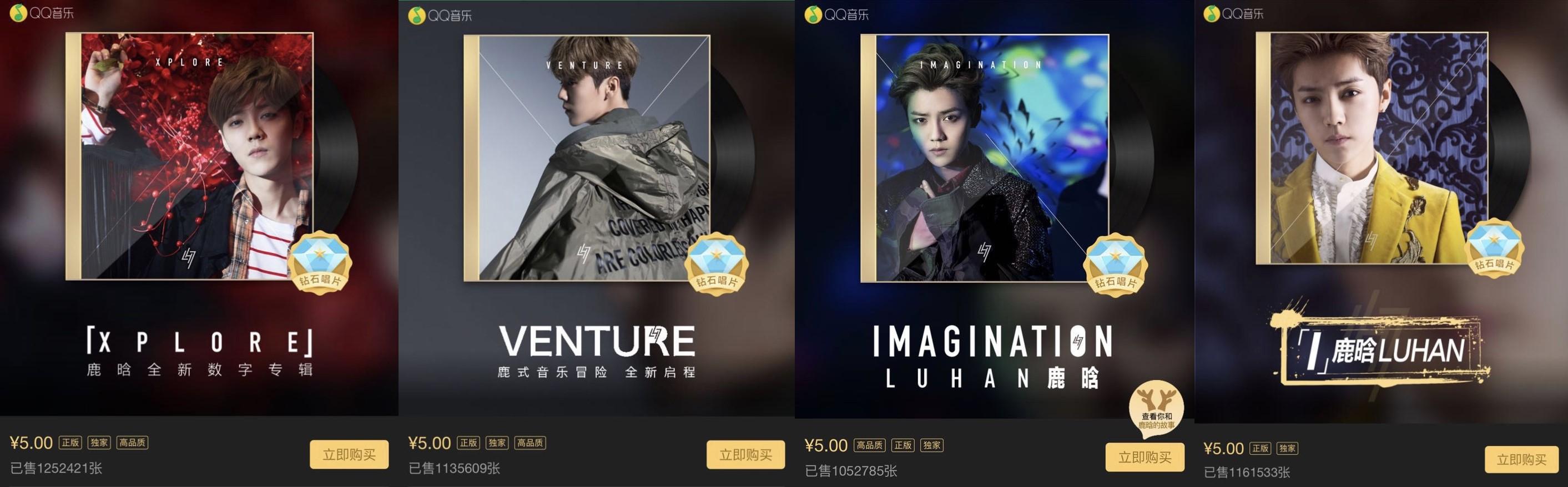The image size is (1568, 487).
Task: Buy IMAGINATION with its 立即购买 button
Action: pyautogui.click(x=1145, y=457)
